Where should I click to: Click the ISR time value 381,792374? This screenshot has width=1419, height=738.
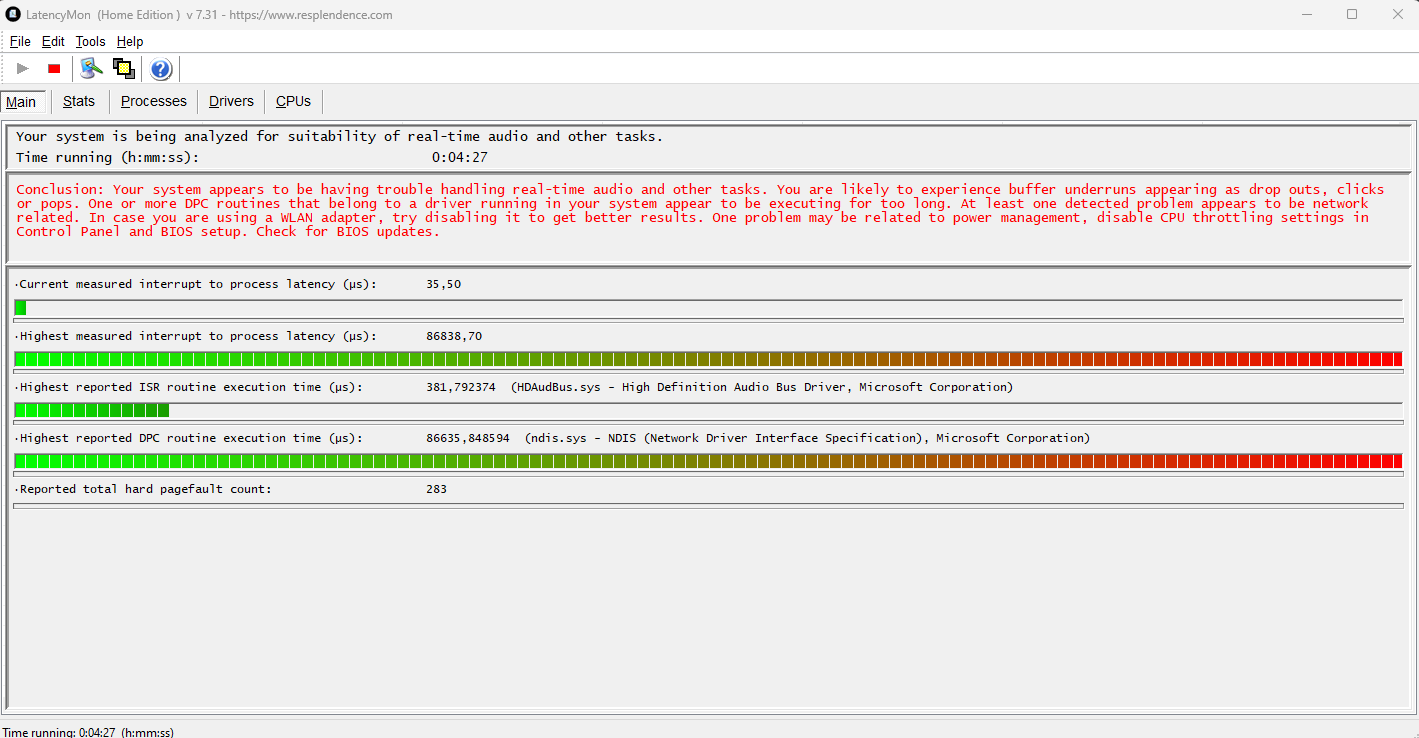tap(461, 387)
